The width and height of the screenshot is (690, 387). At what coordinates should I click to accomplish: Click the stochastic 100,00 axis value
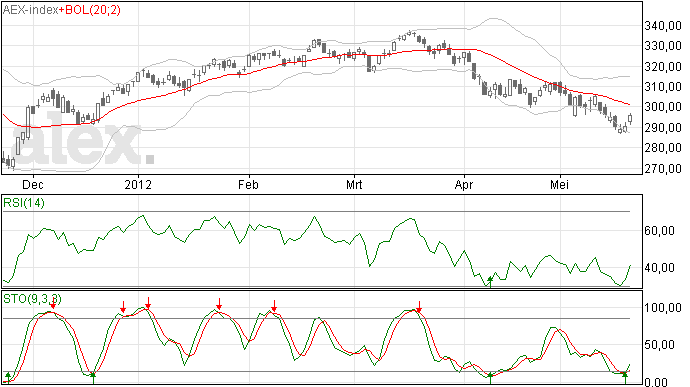pos(663,307)
